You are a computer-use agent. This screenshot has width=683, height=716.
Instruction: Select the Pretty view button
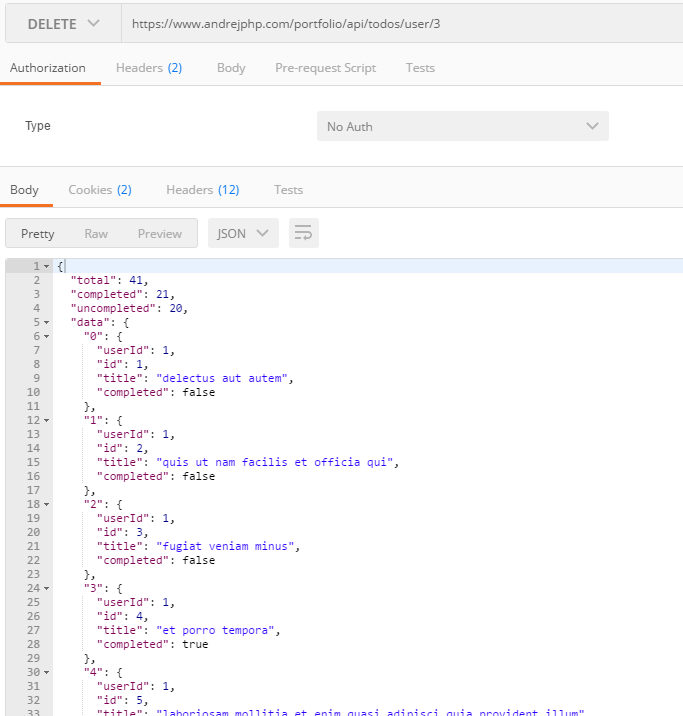coord(37,234)
